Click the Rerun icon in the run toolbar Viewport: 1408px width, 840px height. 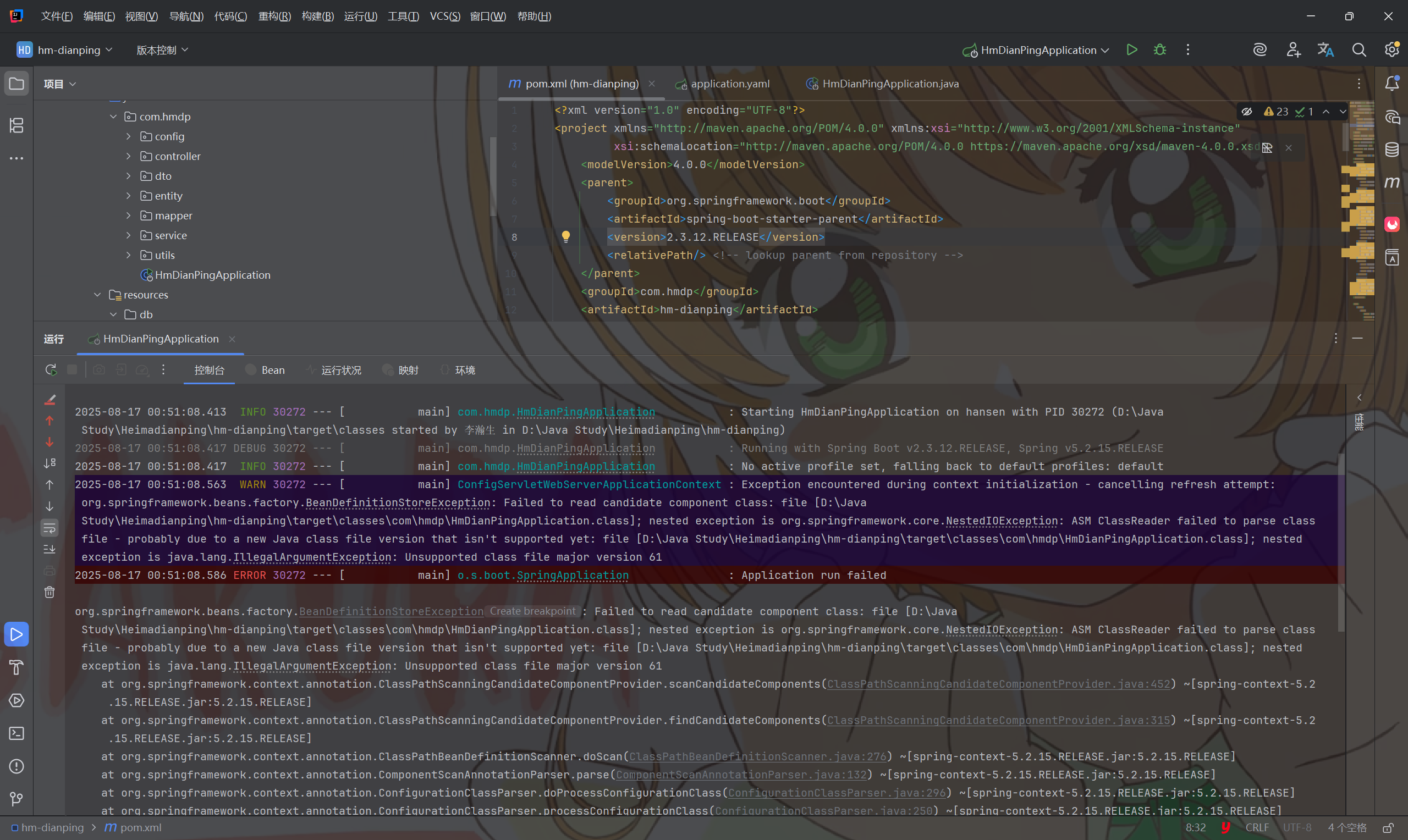point(51,369)
